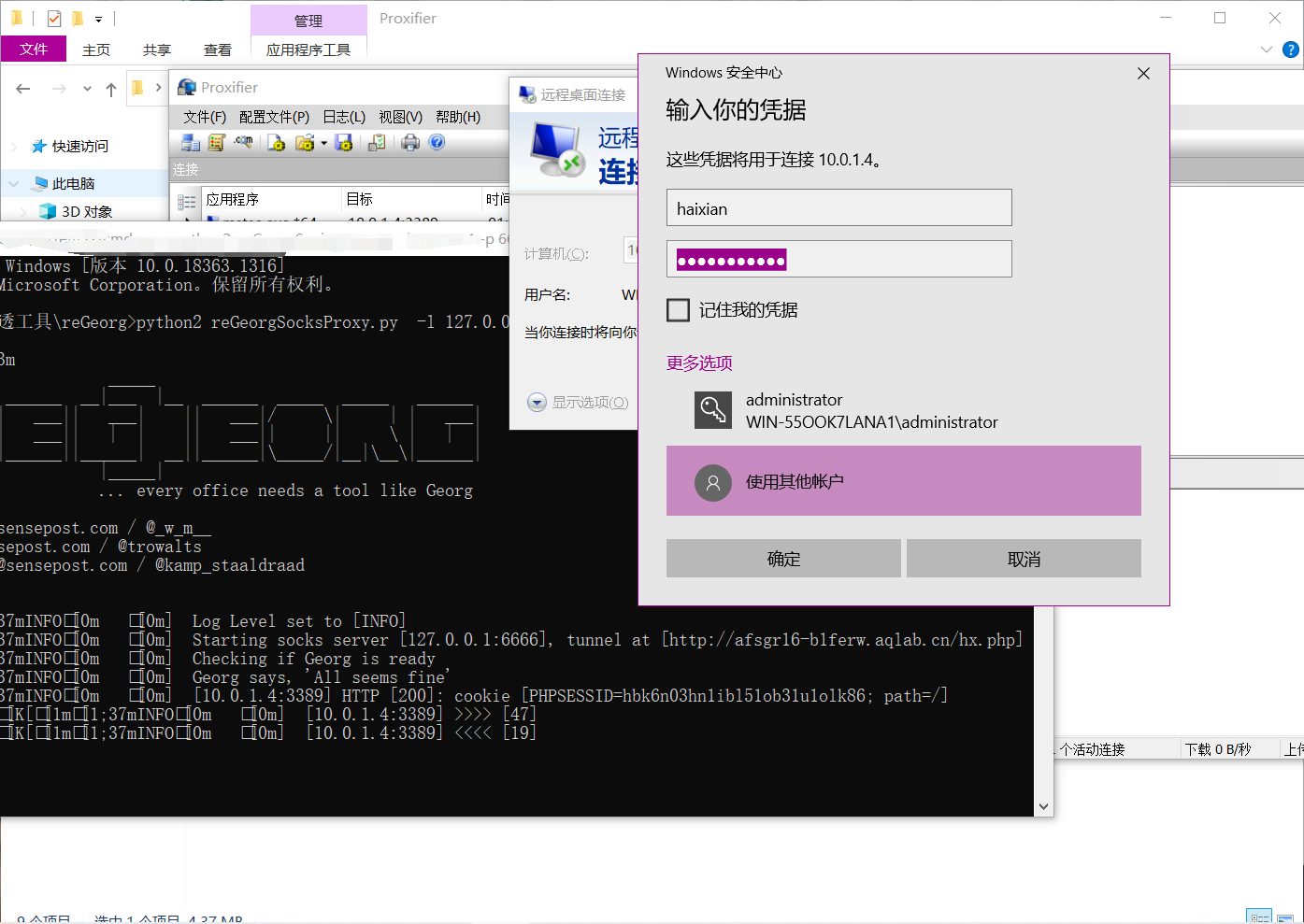Select 使用其他帐户 option

(904, 481)
